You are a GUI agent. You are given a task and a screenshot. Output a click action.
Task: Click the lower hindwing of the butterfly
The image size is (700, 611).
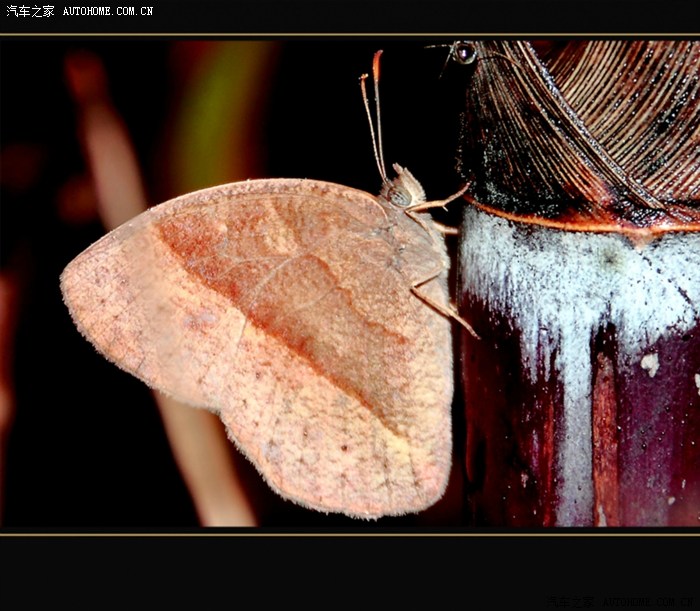pyautogui.click(x=330, y=450)
